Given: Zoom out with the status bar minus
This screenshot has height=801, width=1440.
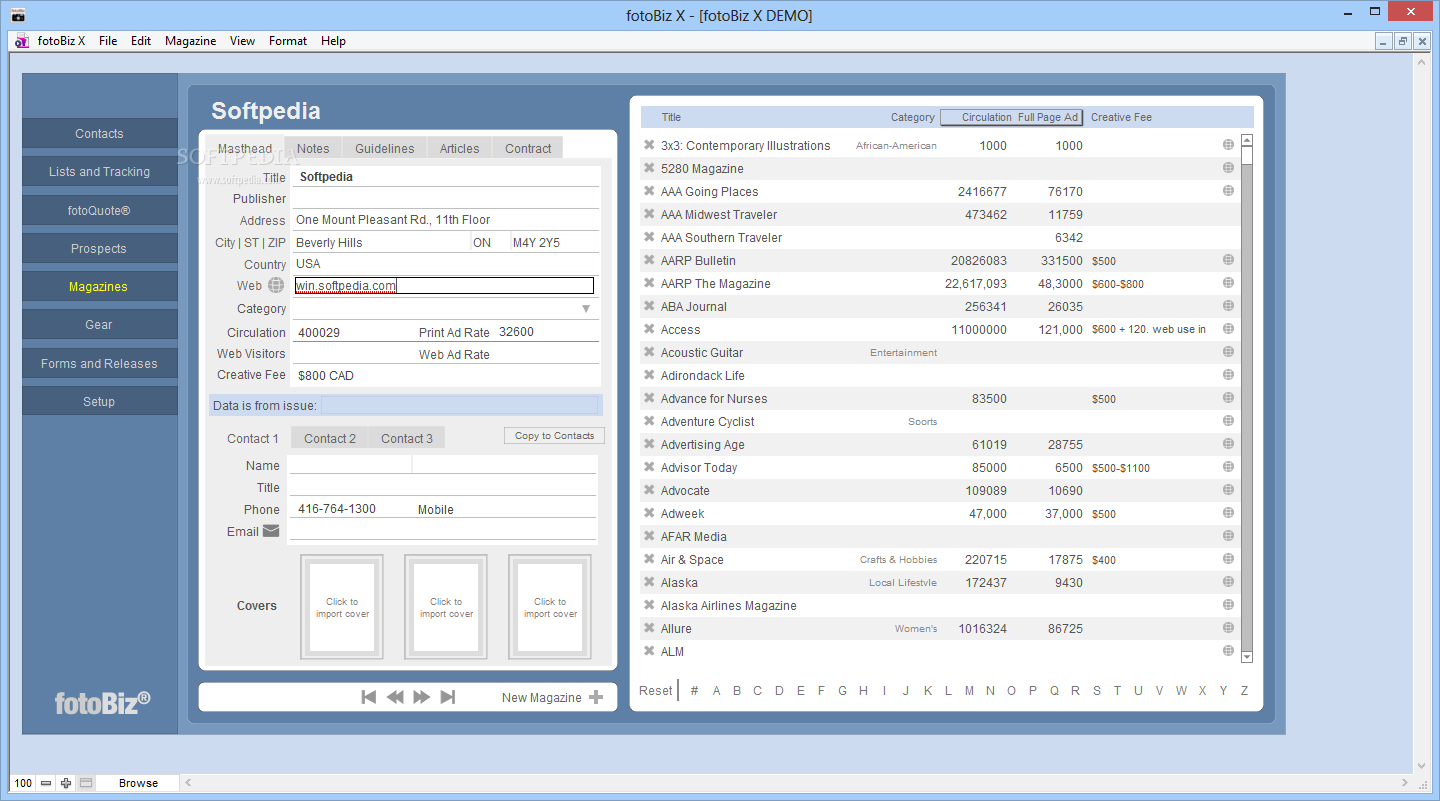Looking at the screenshot, I should click(x=46, y=783).
